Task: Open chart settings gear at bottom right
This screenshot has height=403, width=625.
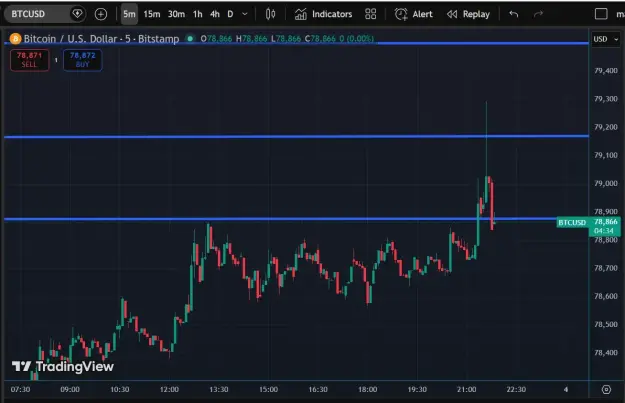Action: click(x=606, y=389)
